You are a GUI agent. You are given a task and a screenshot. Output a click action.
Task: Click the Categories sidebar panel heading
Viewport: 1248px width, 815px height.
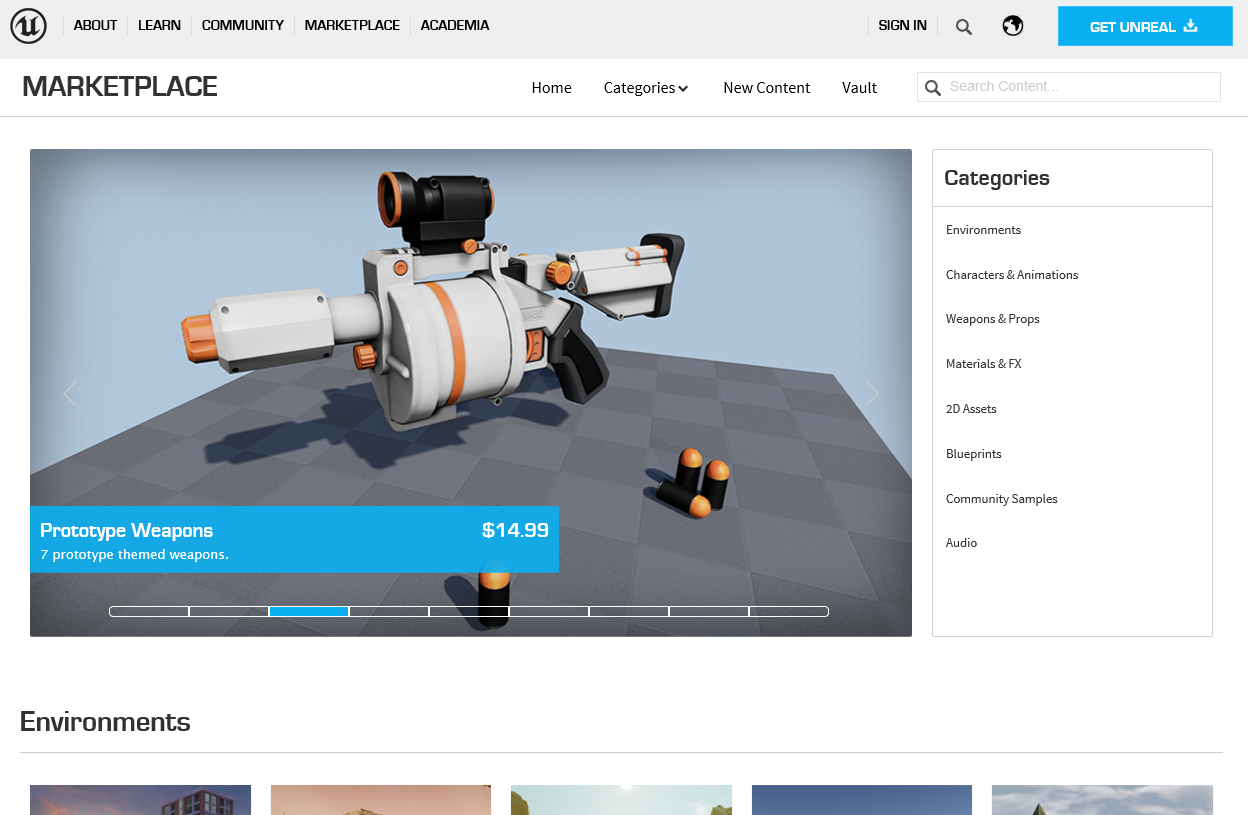point(997,178)
